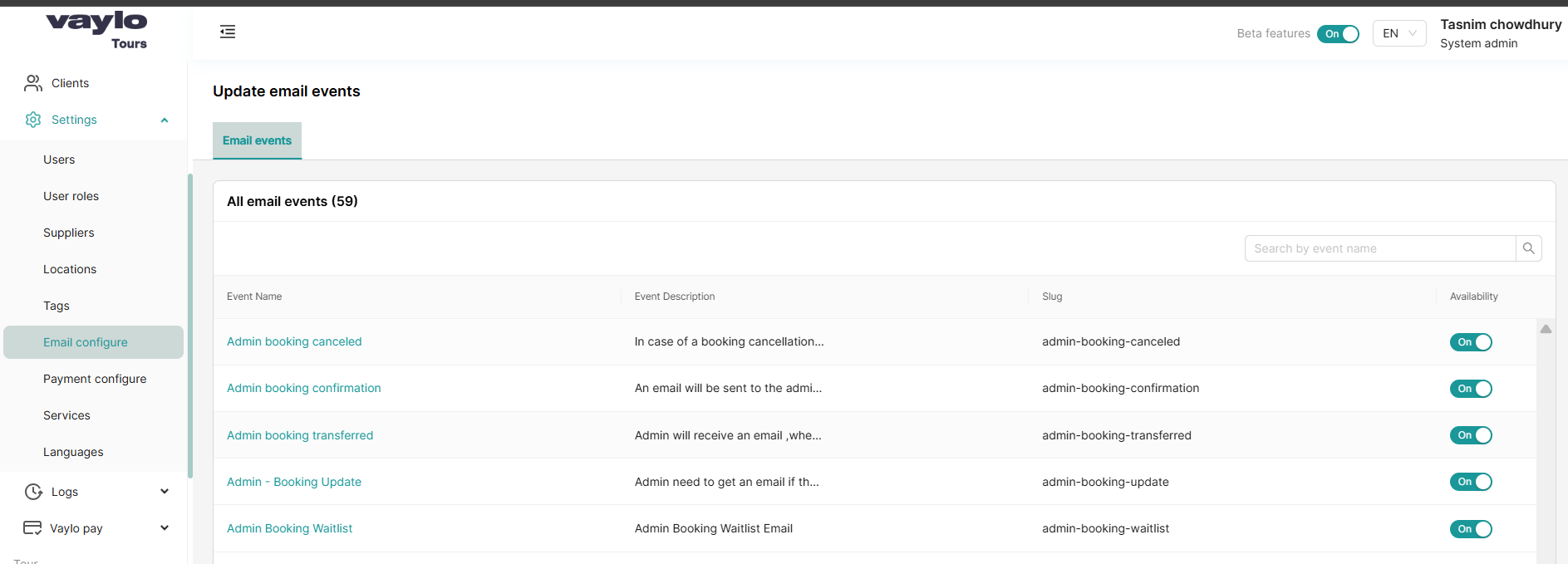The height and width of the screenshot is (564, 1568).
Task: Click slug admin-booking-waitlist
Action: (1105, 528)
